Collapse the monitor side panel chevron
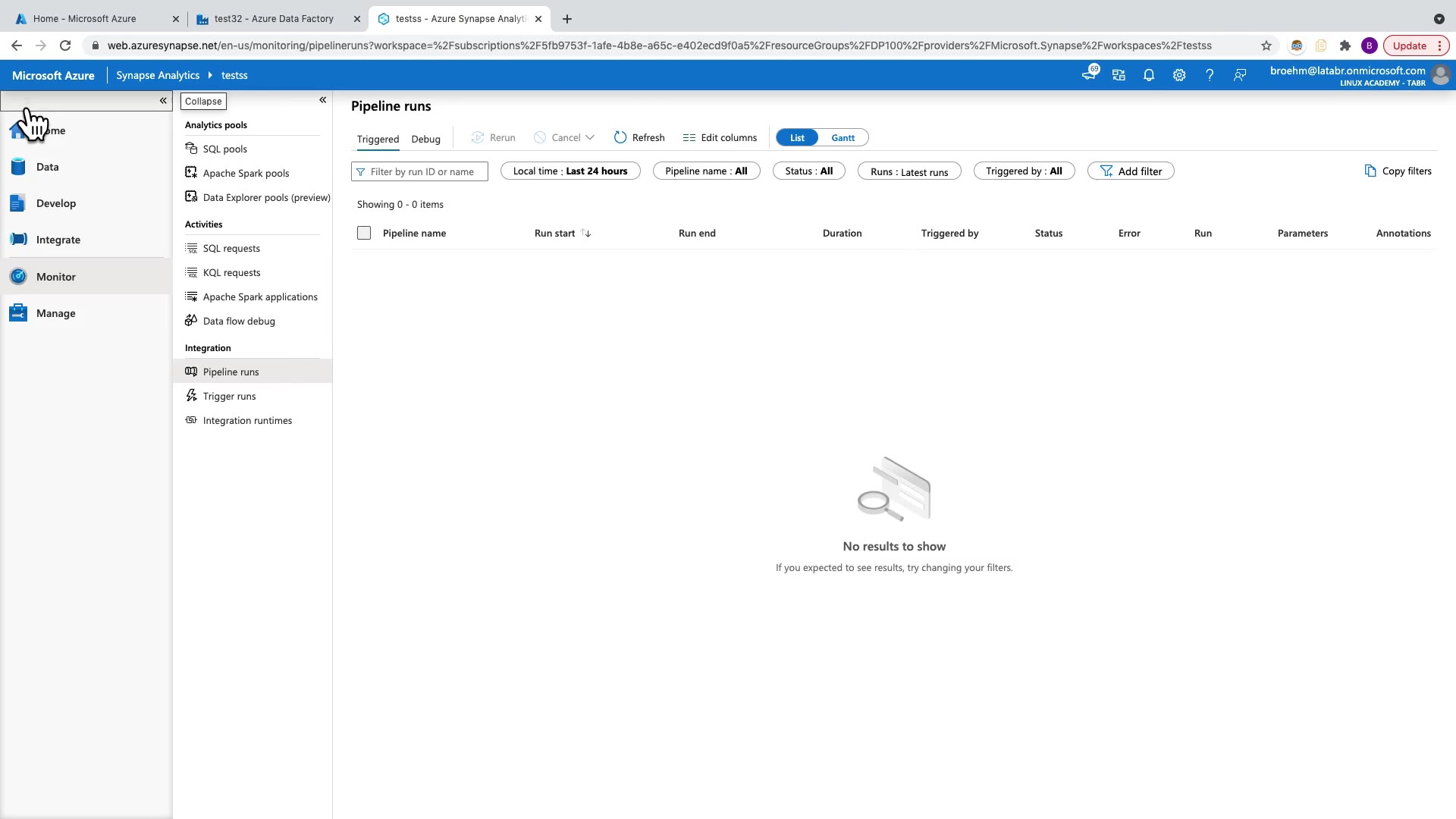The image size is (1456, 819). (323, 100)
